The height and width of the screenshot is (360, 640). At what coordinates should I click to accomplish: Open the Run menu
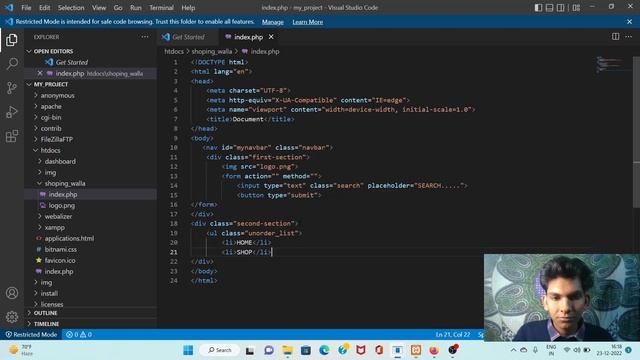136,8
